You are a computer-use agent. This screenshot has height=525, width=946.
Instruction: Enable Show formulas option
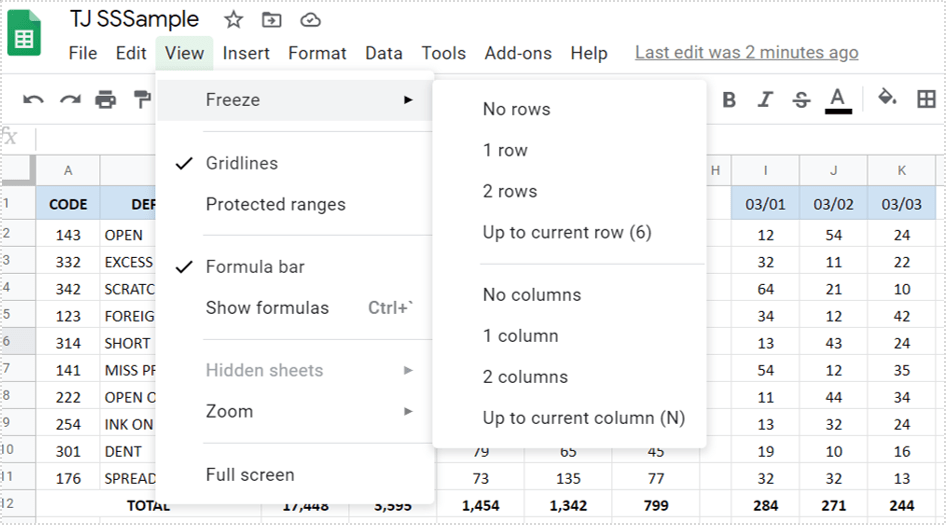click(x=267, y=308)
